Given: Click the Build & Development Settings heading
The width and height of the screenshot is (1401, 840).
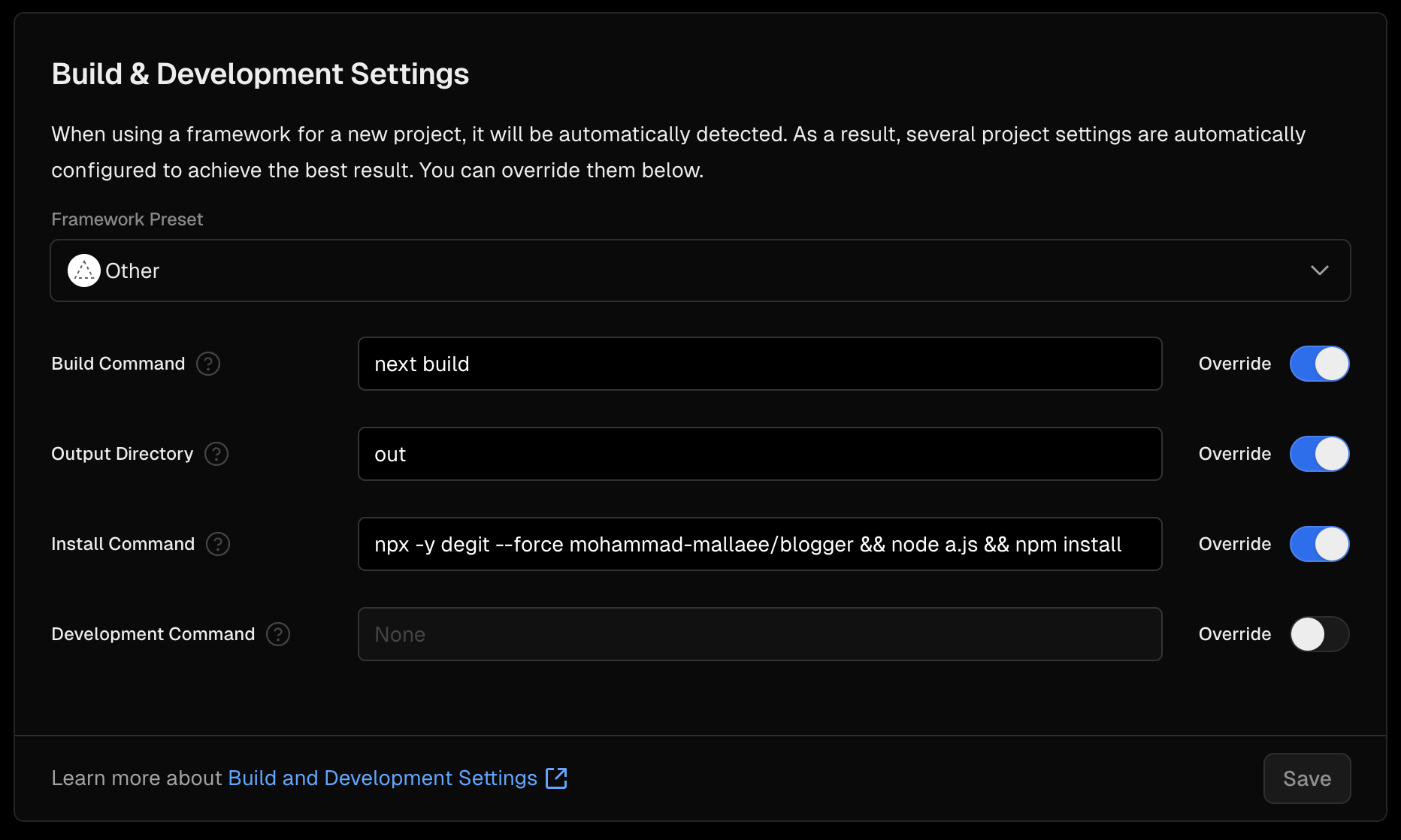Looking at the screenshot, I should tap(260, 74).
